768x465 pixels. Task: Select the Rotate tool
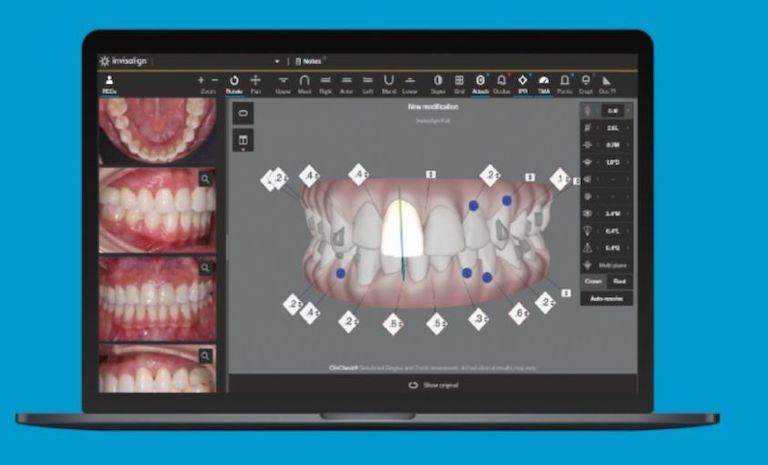click(x=234, y=84)
